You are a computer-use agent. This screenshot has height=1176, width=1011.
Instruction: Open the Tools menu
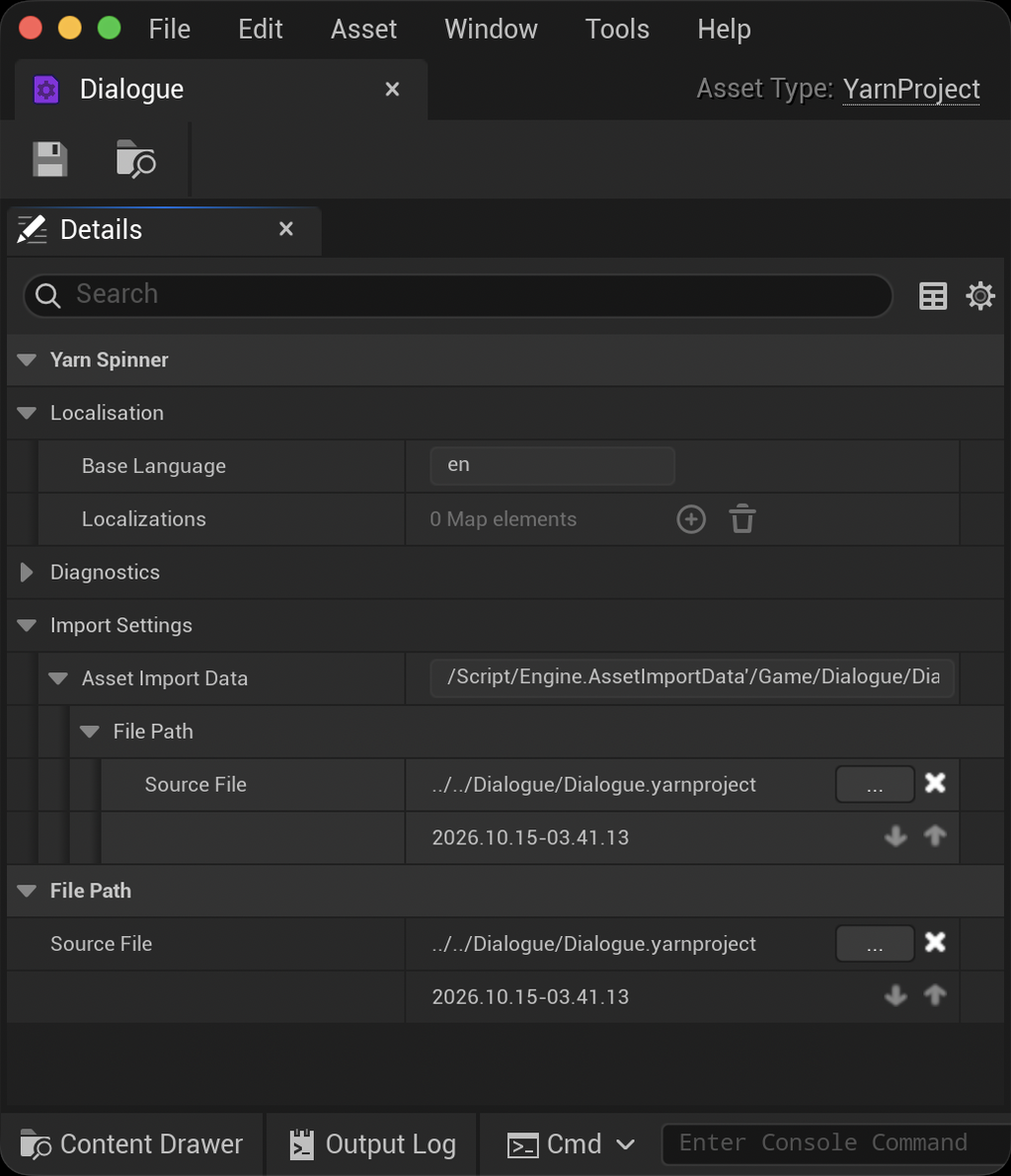click(617, 30)
